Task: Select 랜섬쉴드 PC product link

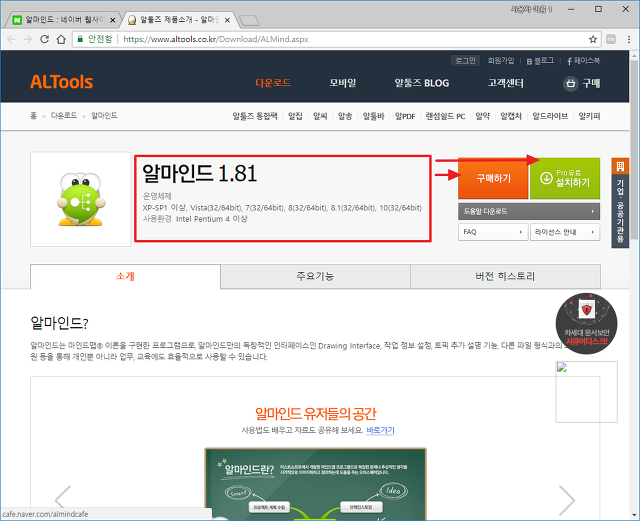Action: (445, 116)
